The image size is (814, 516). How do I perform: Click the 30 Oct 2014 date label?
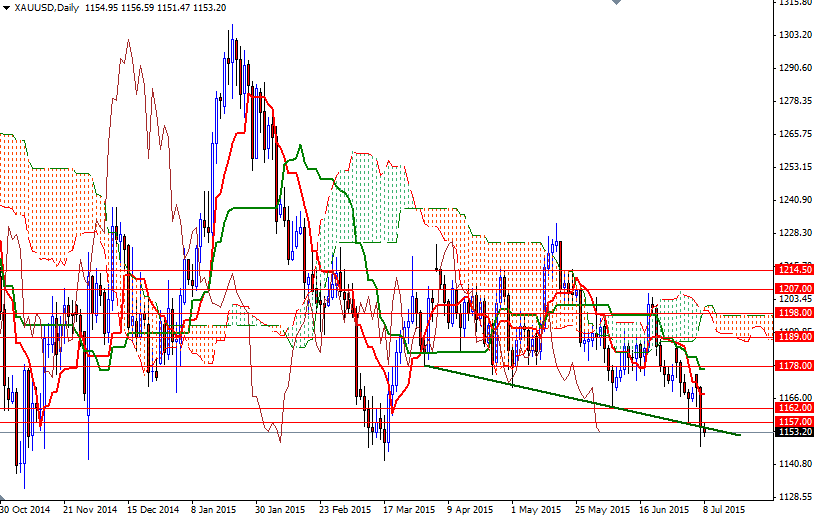click(25, 508)
